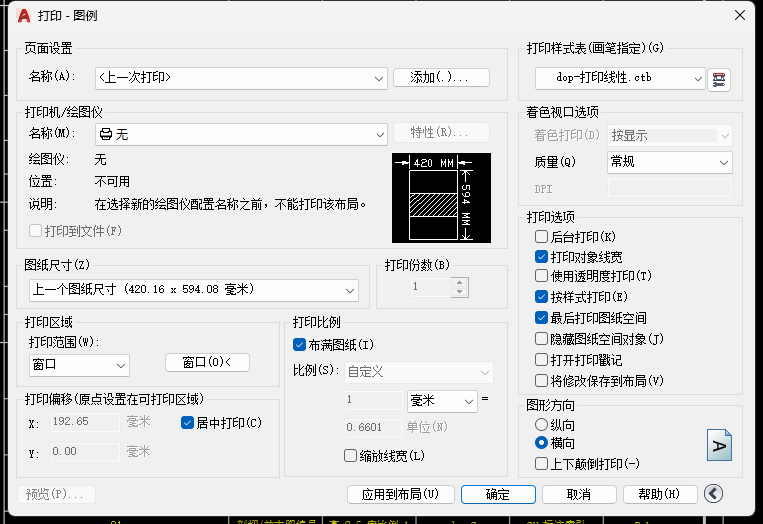Decrease copies with 打印份数 down arrow
This screenshot has height=524, width=763.
click(x=459, y=292)
